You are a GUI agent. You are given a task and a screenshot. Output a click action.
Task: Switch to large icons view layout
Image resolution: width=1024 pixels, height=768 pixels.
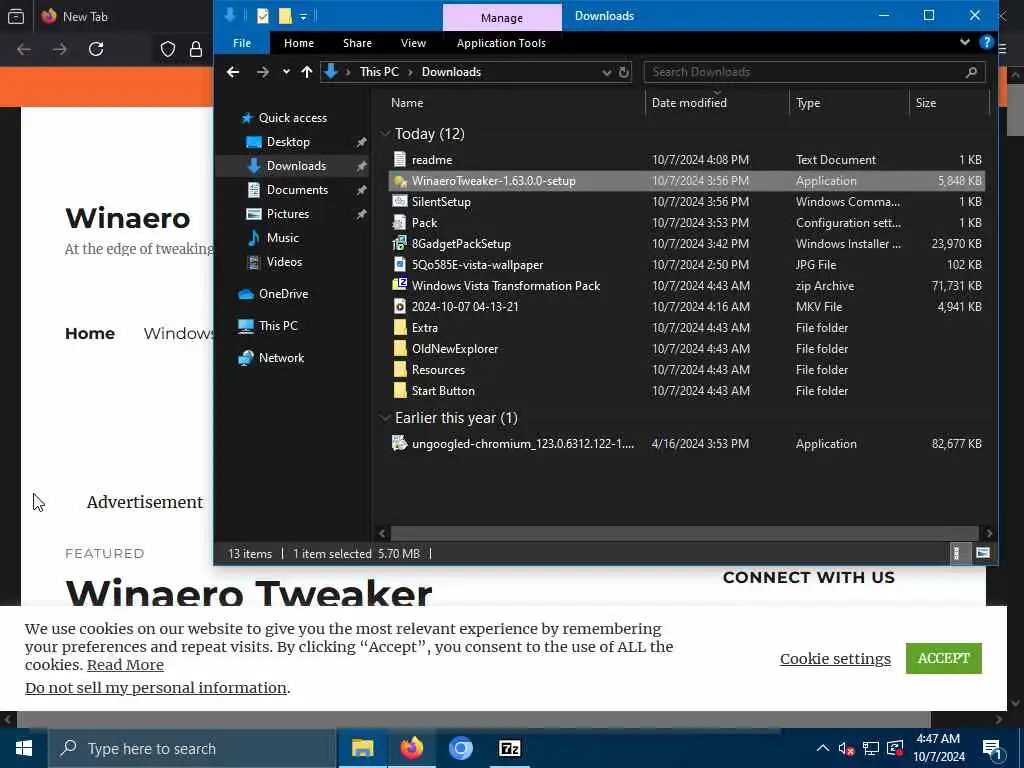pyautogui.click(x=982, y=553)
